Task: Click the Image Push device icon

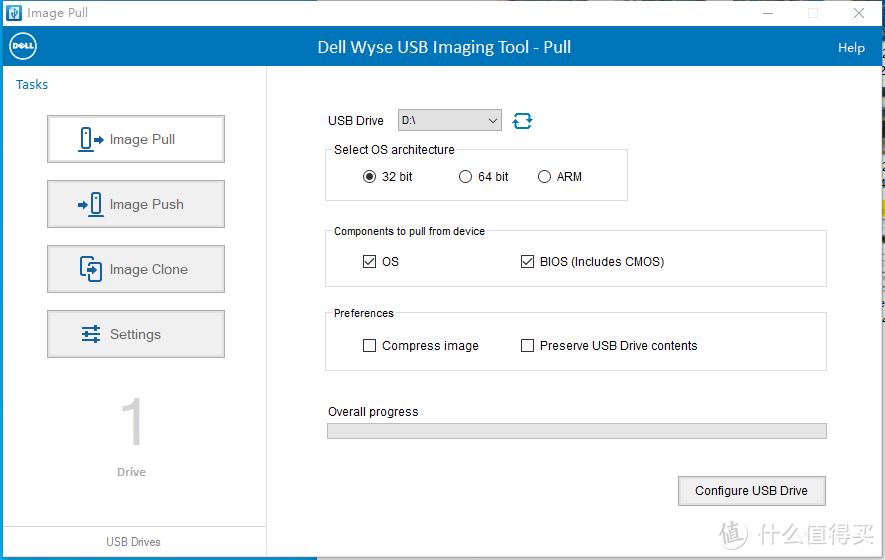Action: point(91,204)
